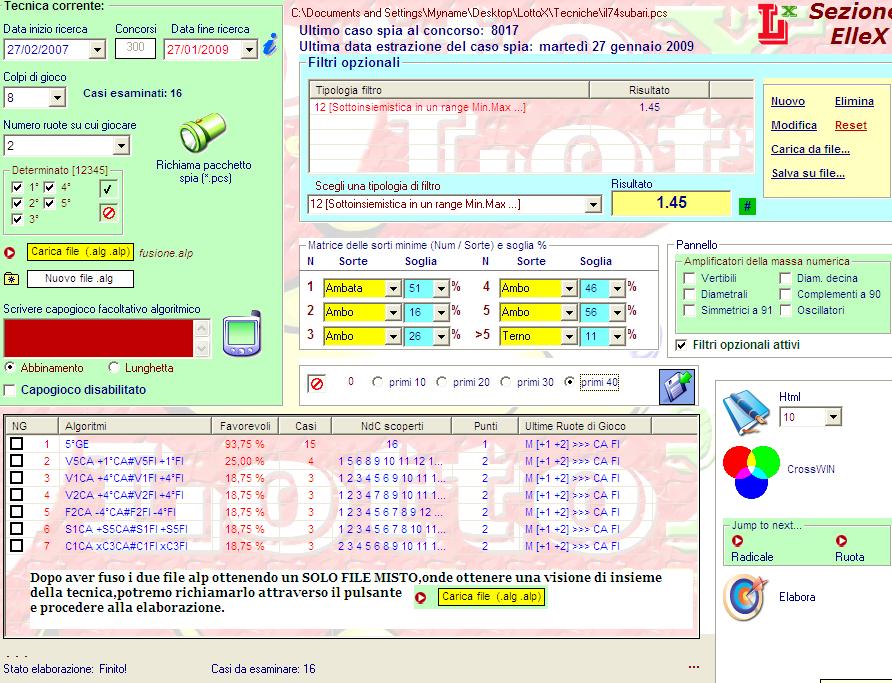Sort by the Favorevoli column header
This screenshot has width=892, height=683.
click(245, 426)
